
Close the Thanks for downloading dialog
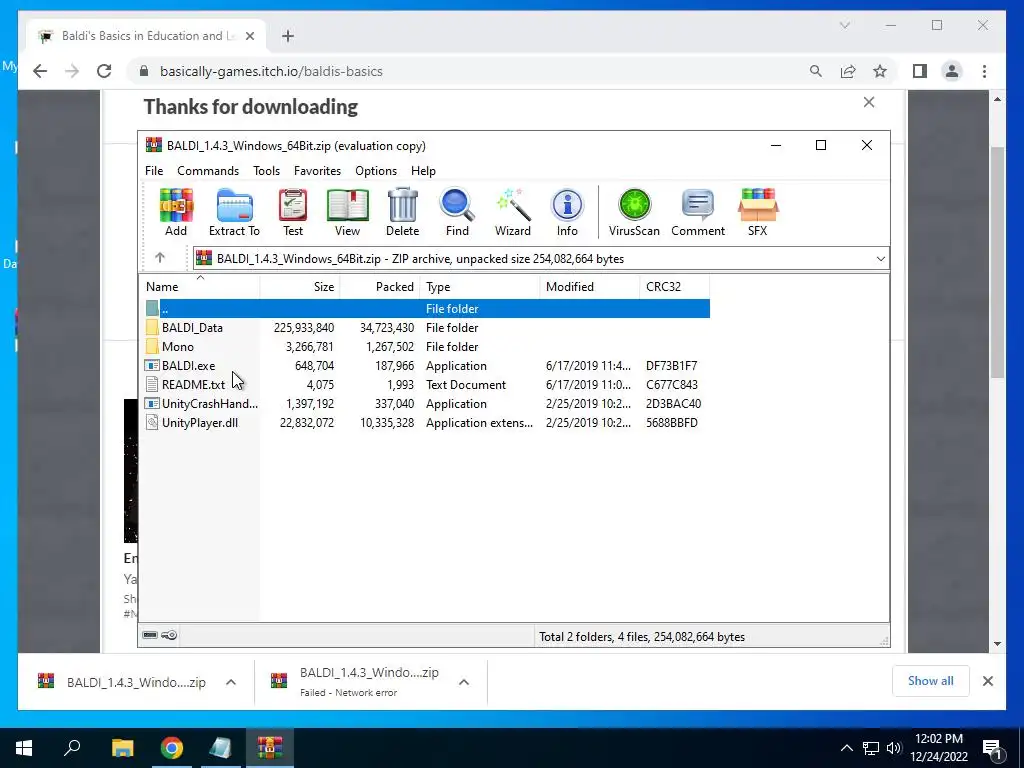(869, 102)
